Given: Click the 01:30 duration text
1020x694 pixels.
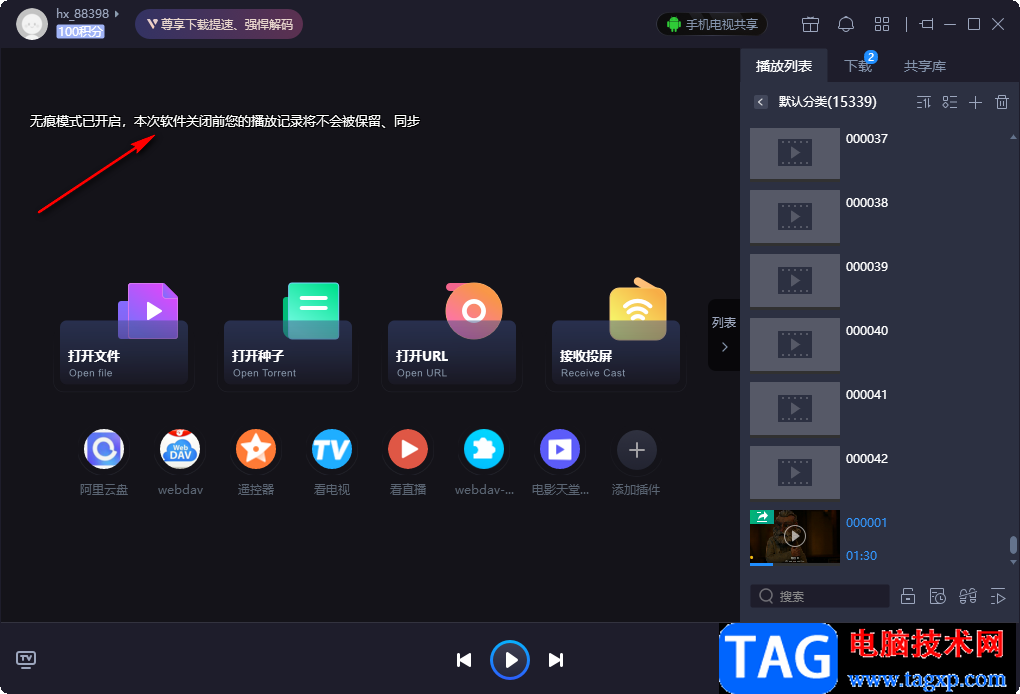Looking at the screenshot, I should coord(861,556).
